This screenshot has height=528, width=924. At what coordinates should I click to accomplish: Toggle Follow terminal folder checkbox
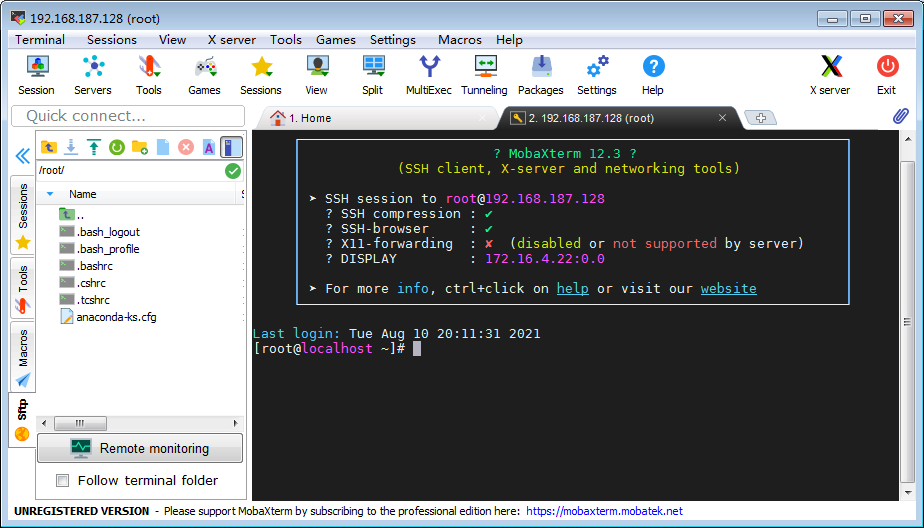(x=63, y=481)
